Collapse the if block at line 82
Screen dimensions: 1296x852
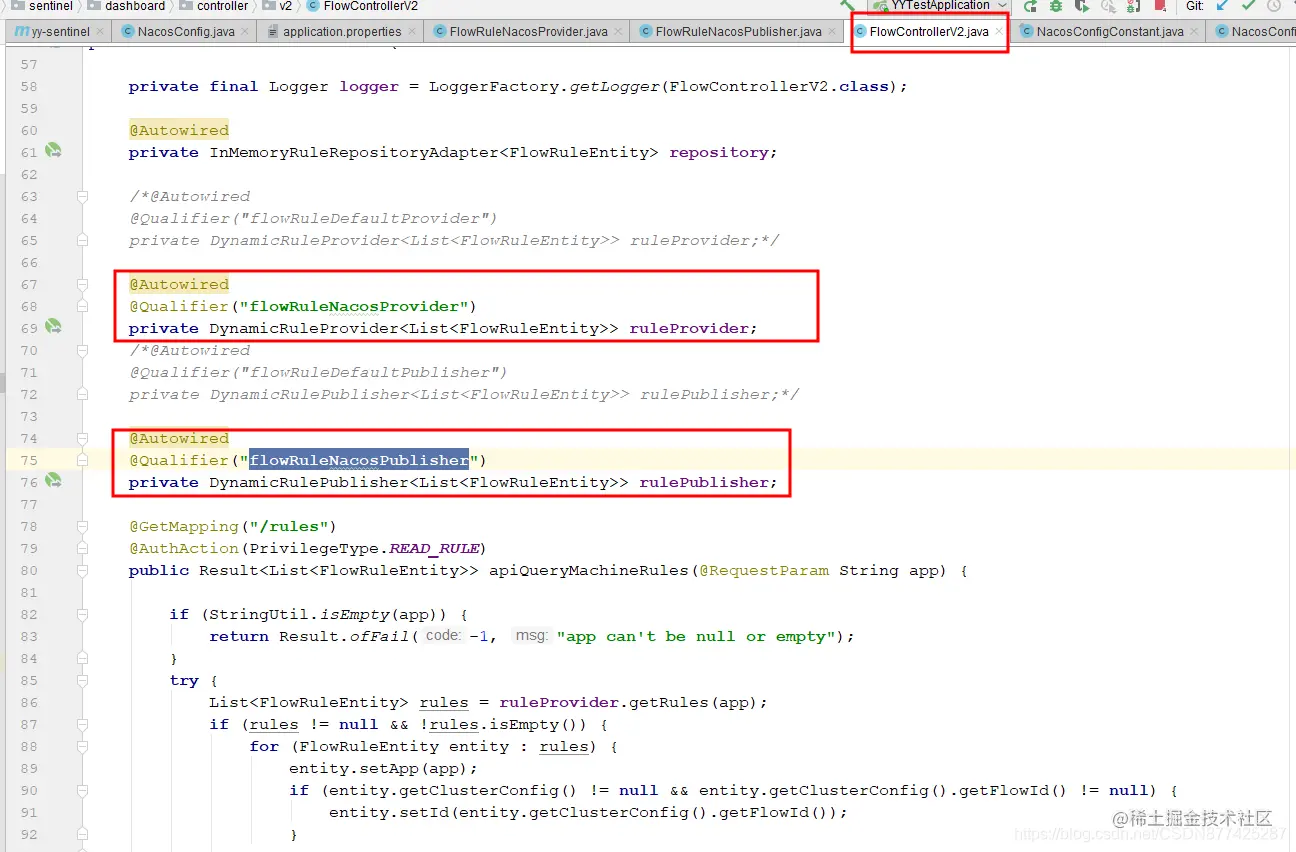pos(83,614)
